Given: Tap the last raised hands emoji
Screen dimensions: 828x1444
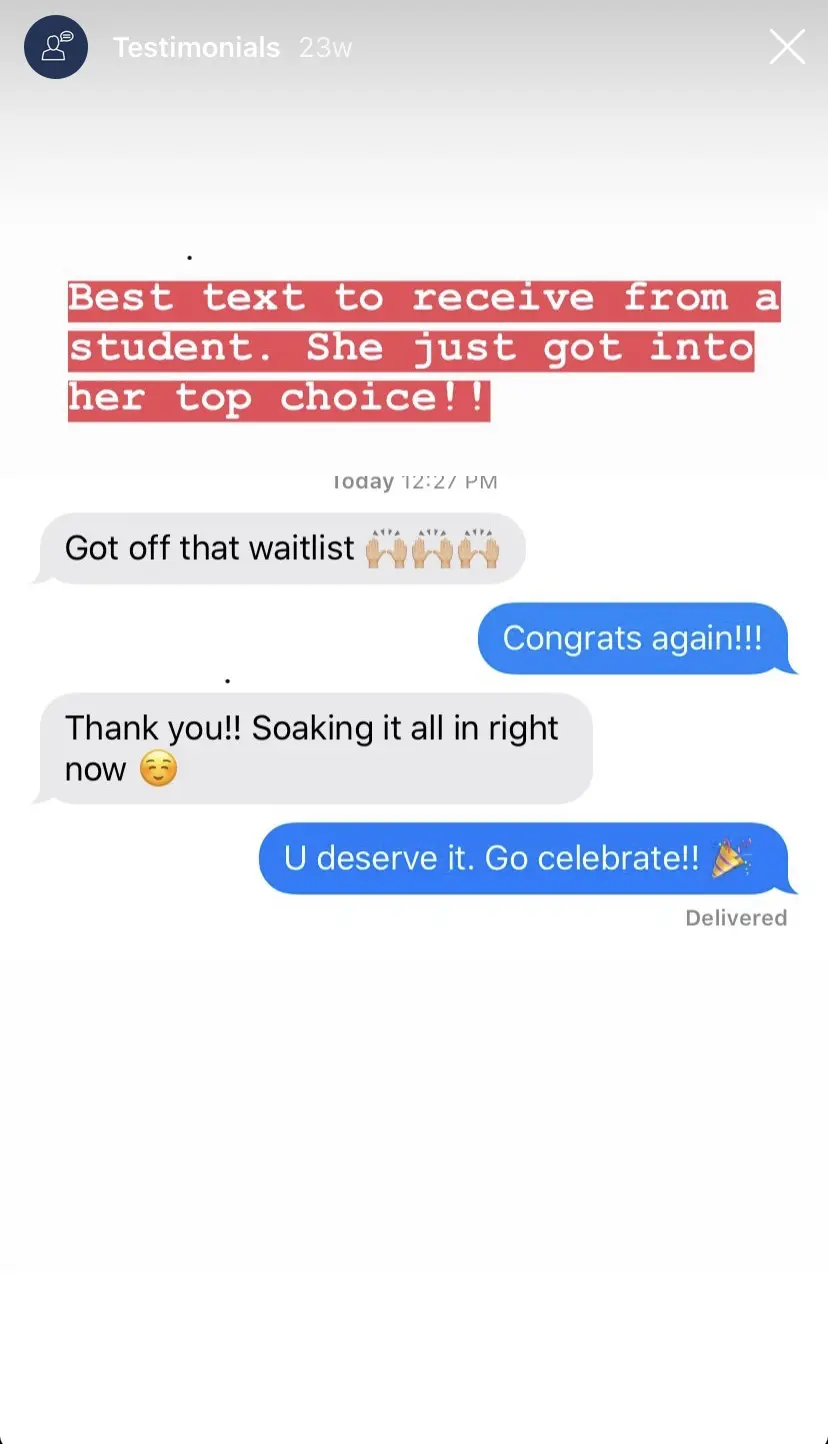Looking at the screenshot, I should (x=478, y=548).
